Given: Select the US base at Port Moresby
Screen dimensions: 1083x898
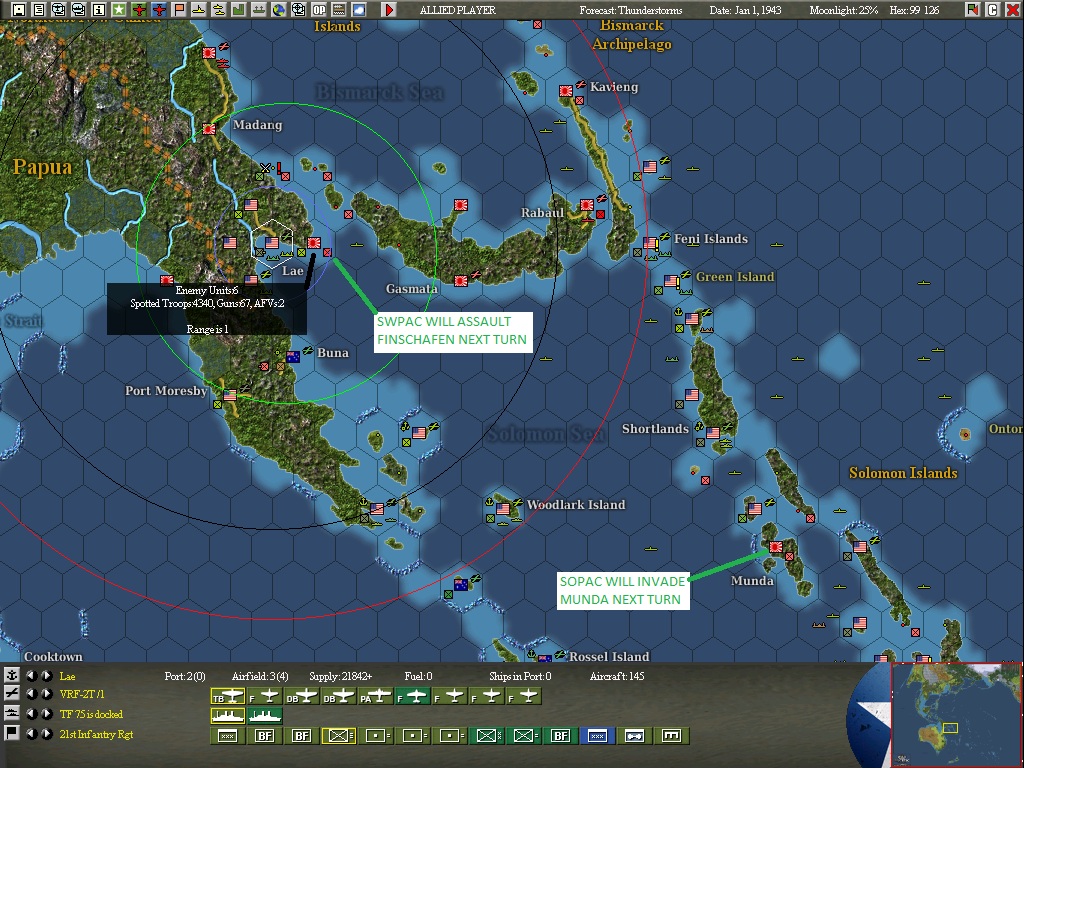Looking at the screenshot, I should (x=230, y=395).
